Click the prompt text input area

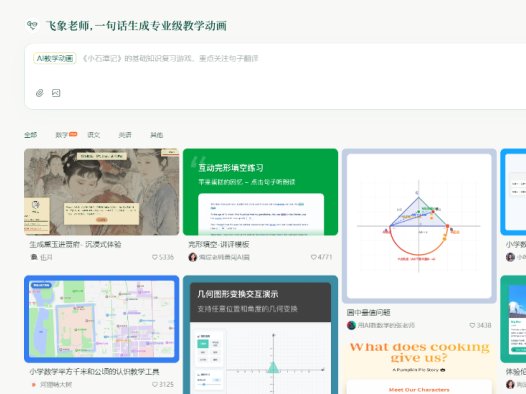point(275,76)
